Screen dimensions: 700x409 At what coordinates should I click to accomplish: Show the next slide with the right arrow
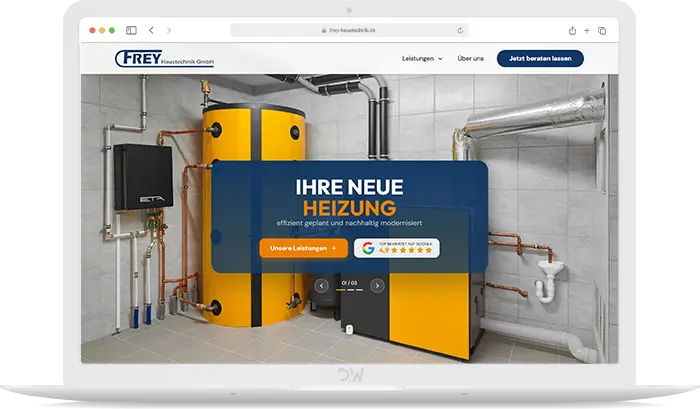(x=377, y=285)
